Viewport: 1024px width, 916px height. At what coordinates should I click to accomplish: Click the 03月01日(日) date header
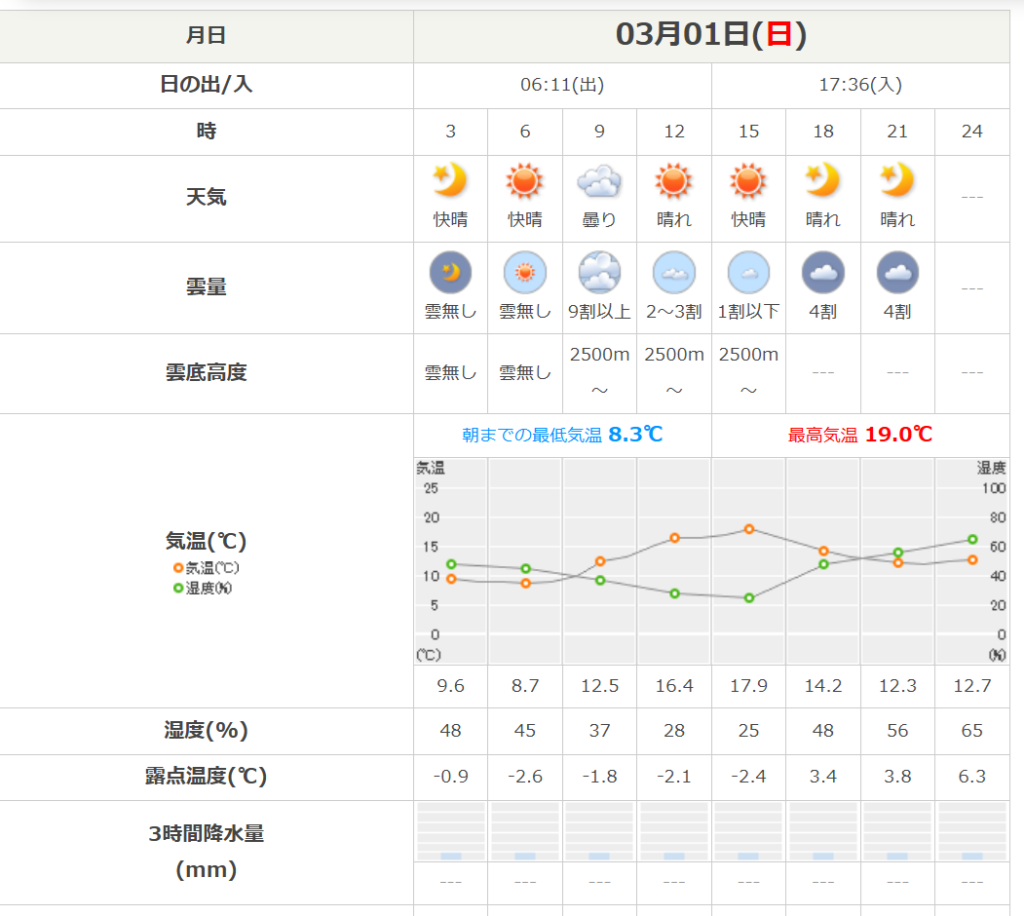711,35
